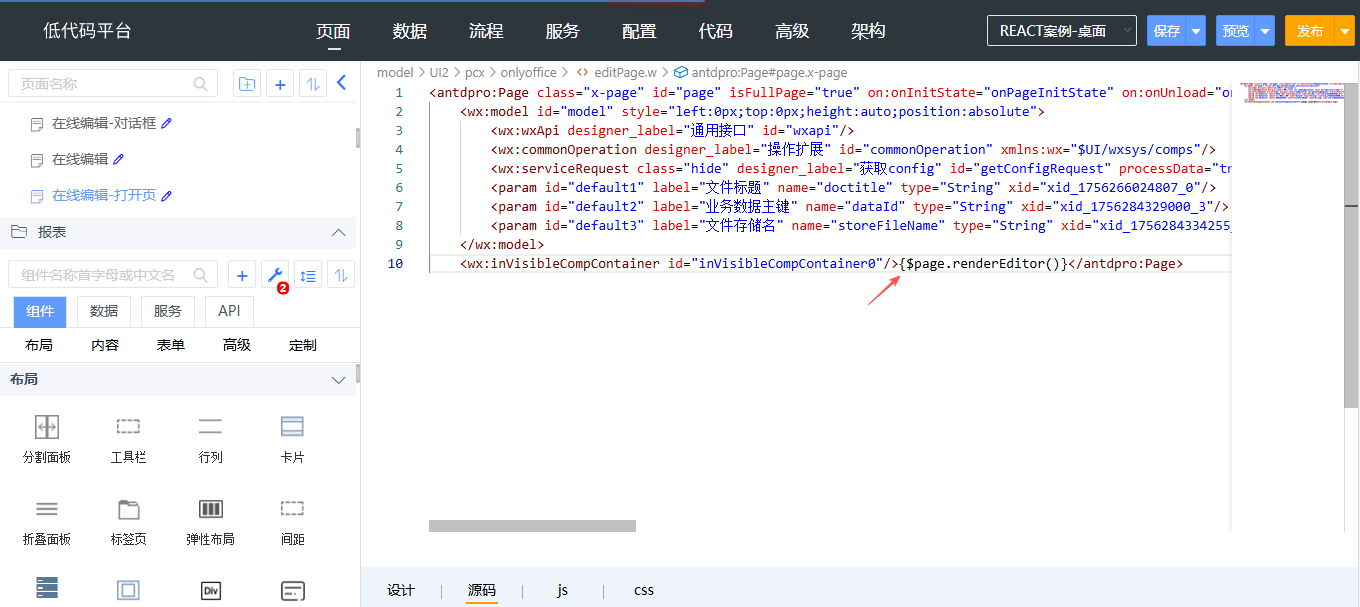Click the new folder icon beside page search
Viewport: 1360px width, 607px height.
[247, 84]
